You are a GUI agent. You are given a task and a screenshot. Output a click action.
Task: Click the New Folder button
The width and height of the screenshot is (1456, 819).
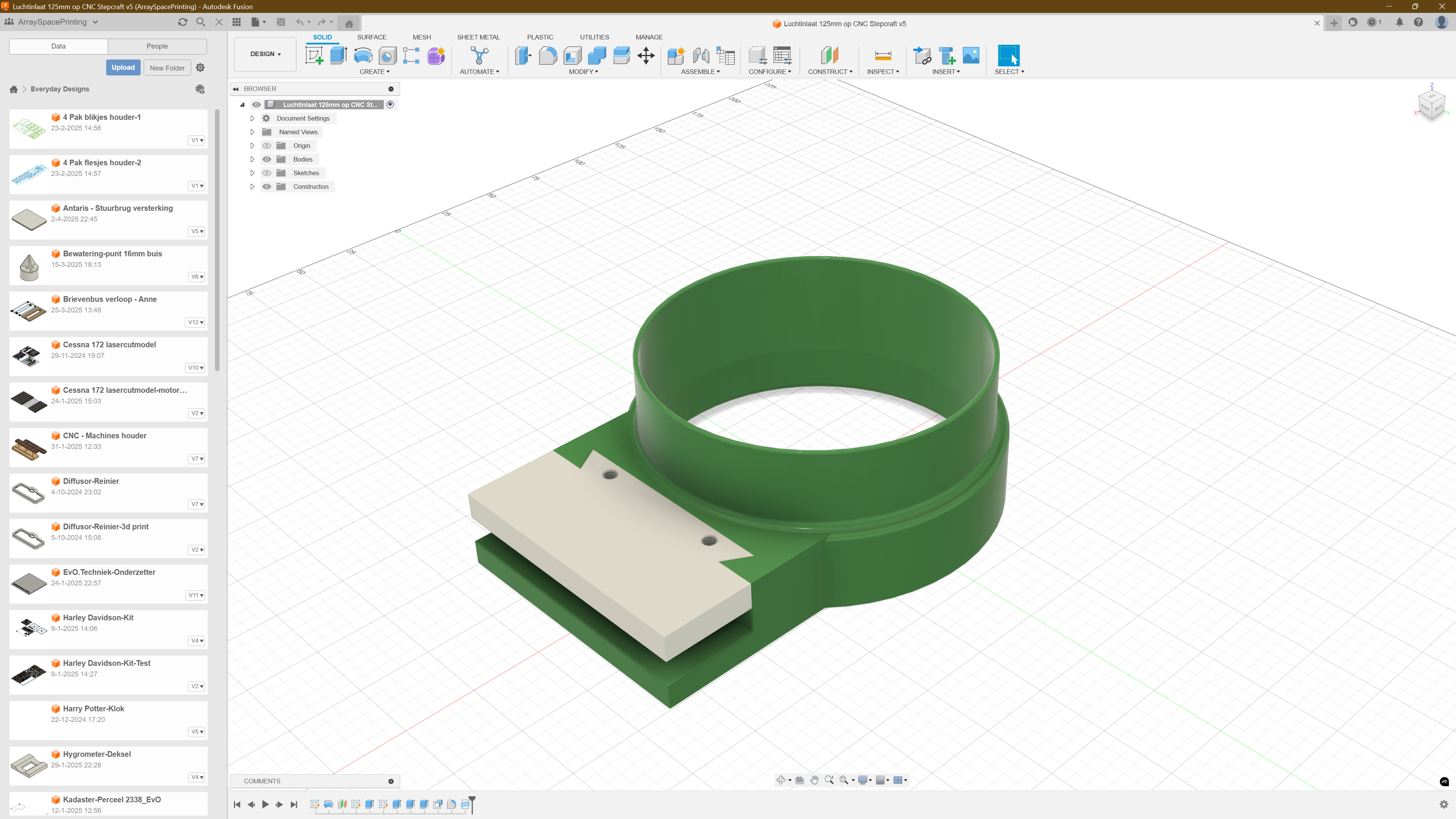[x=167, y=68]
